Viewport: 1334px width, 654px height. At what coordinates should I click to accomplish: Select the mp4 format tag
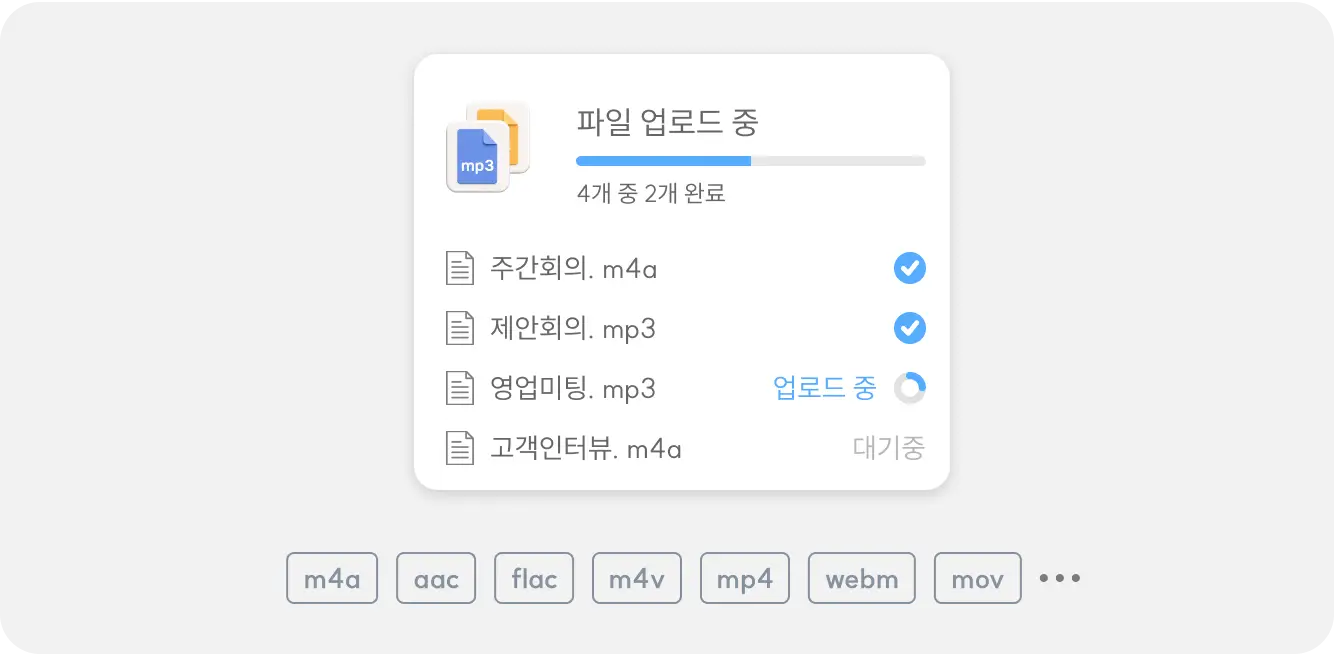(x=744, y=578)
